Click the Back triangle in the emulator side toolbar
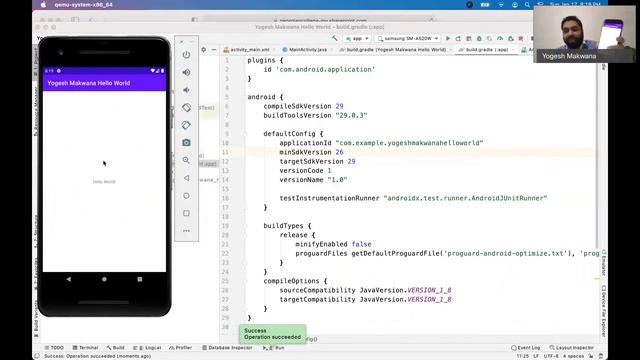 (186, 178)
